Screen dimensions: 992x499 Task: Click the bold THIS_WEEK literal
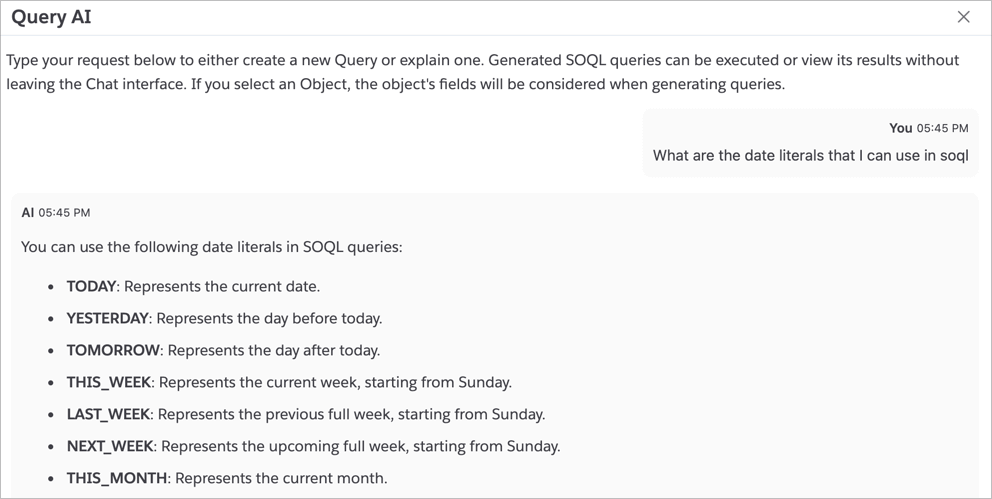[108, 382]
